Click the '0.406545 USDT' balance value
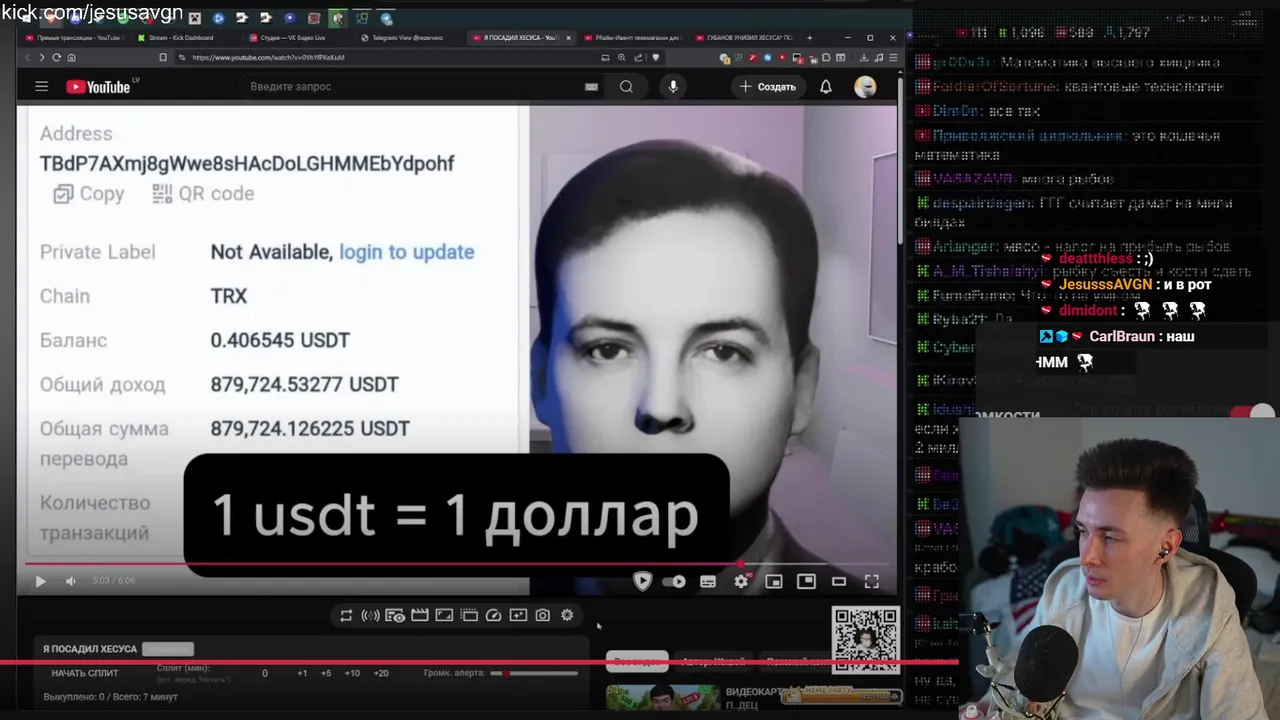This screenshot has height=720, width=1280. coord(280,340)
